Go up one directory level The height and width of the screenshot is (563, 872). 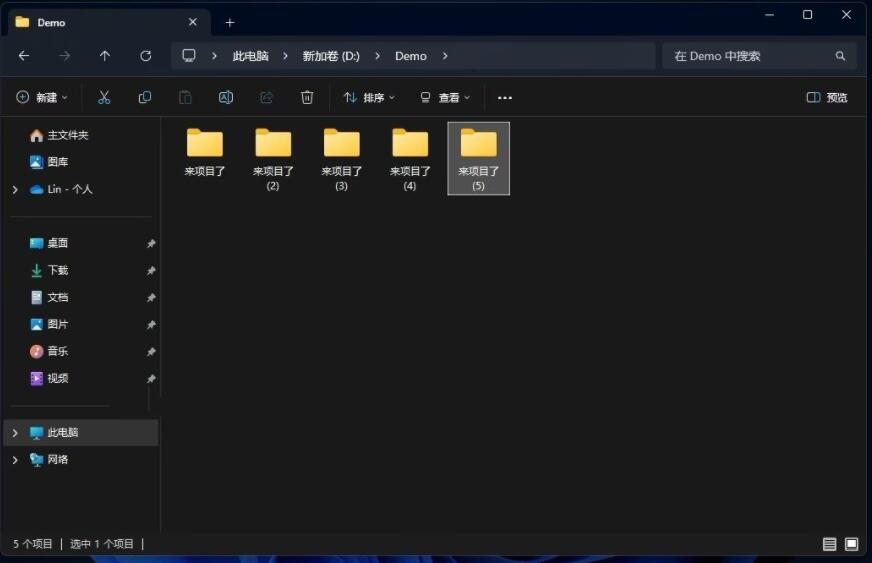[105, 56]
